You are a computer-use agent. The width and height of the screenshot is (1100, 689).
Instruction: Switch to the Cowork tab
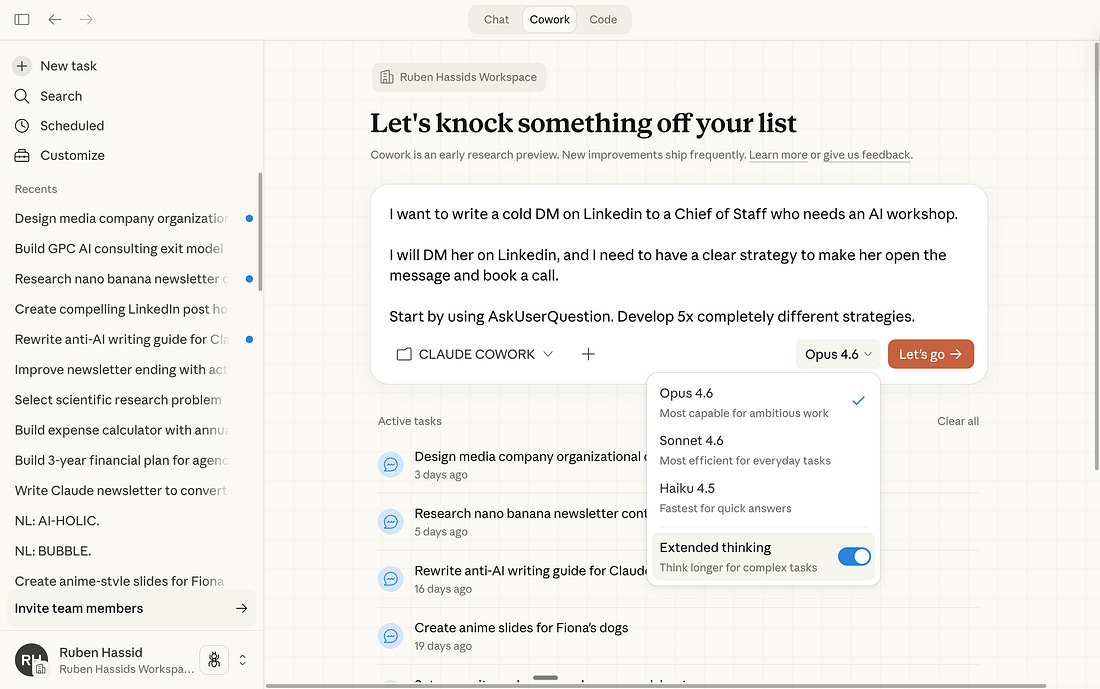click(549, 20)
